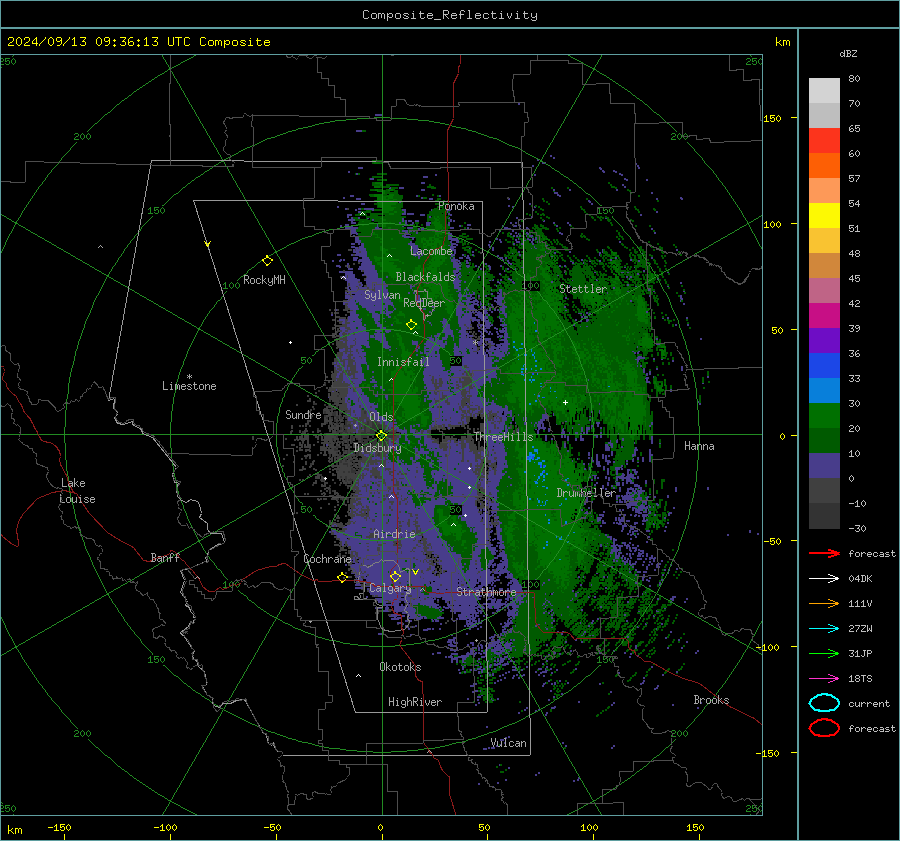
Task: Click the Ponoka town label
Action: [456, 207]
